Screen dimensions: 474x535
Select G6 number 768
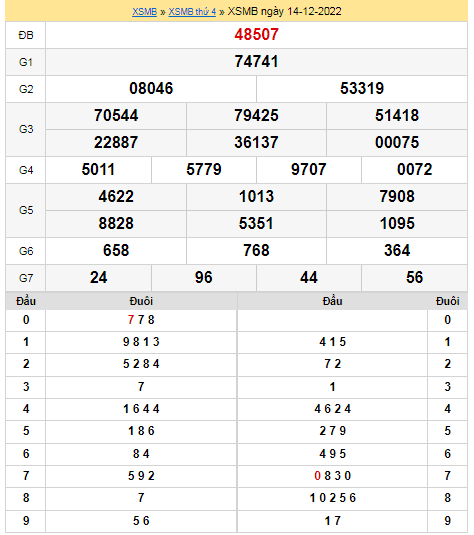pos(256,250)
